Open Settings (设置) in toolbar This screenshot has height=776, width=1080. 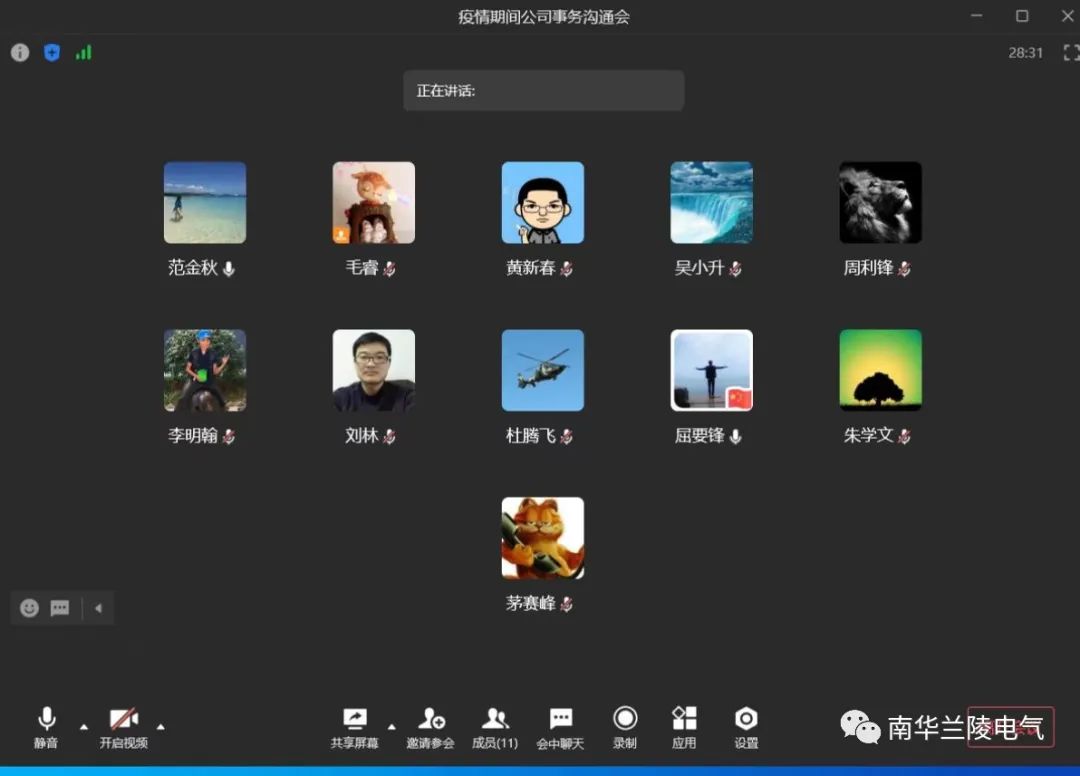click(746, 726)
